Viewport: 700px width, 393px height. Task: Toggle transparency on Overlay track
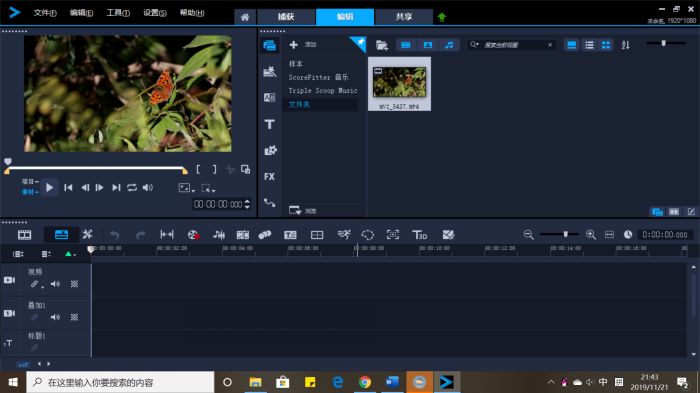[74, 317]
